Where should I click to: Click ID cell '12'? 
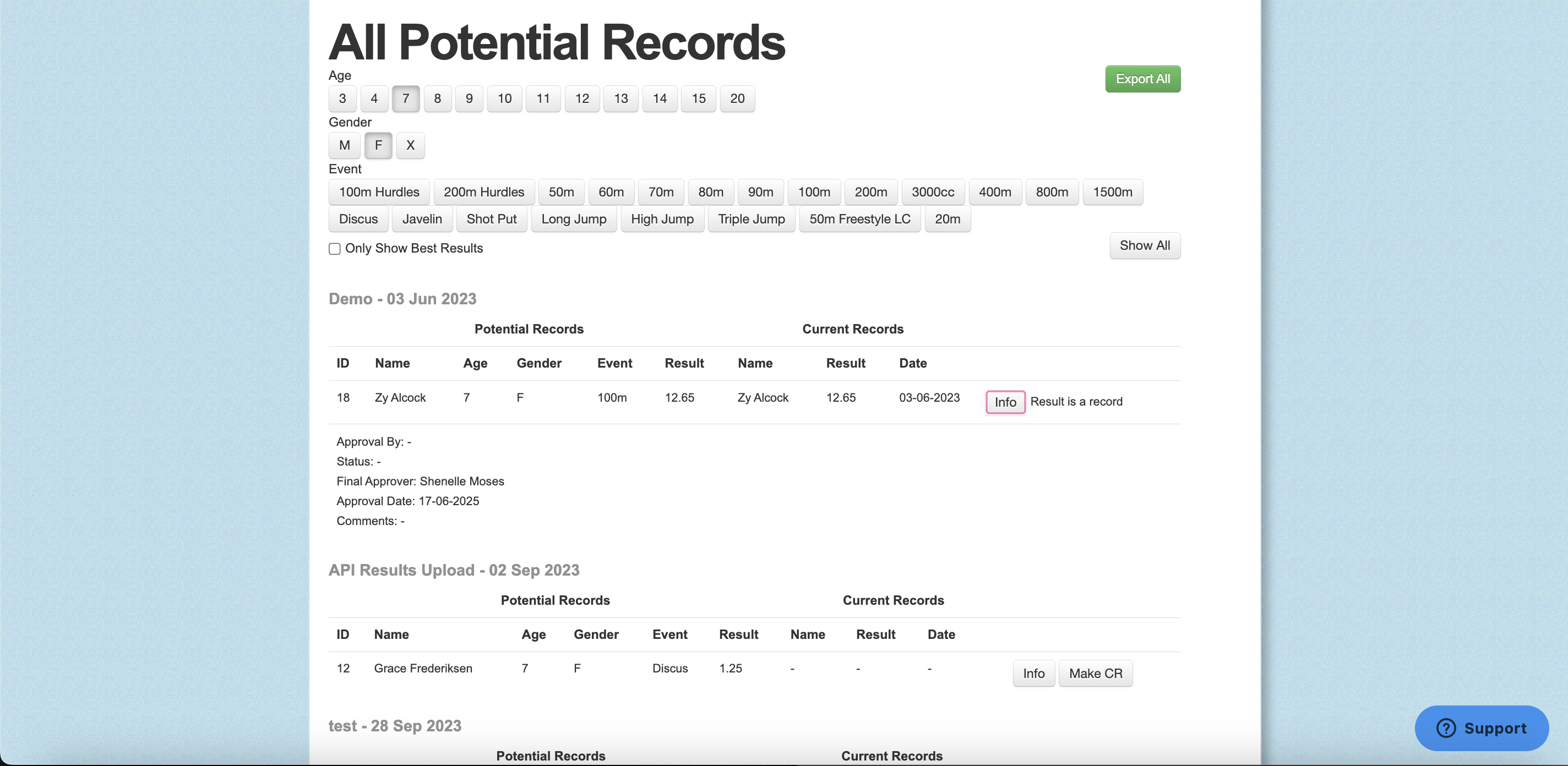(x=344, y=669)
